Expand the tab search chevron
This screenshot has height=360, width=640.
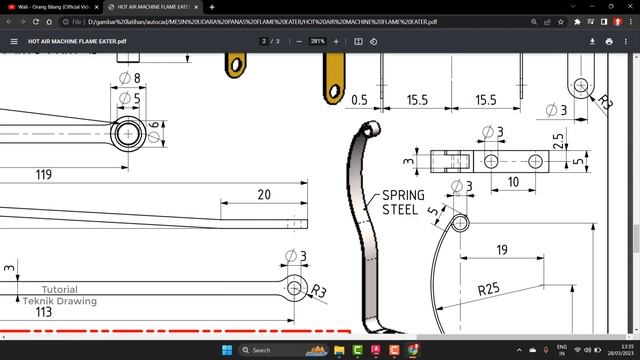(x=573, y=7)
